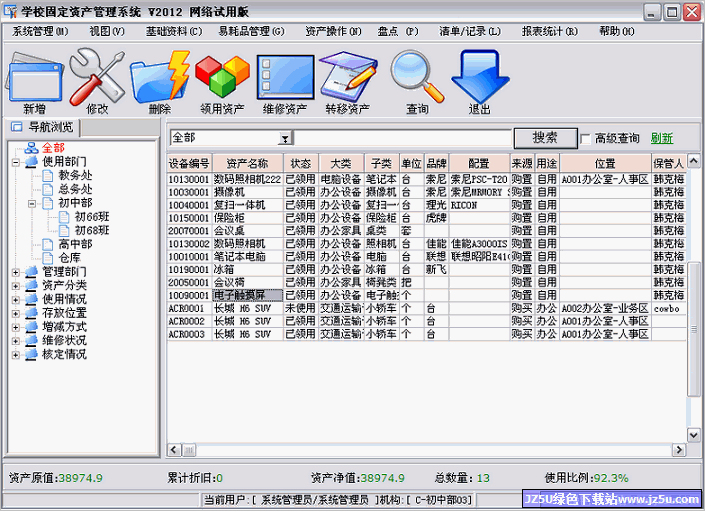Open the 系统管理(M) menu
Screen dimensions: 705x511
tap(40, 31)
